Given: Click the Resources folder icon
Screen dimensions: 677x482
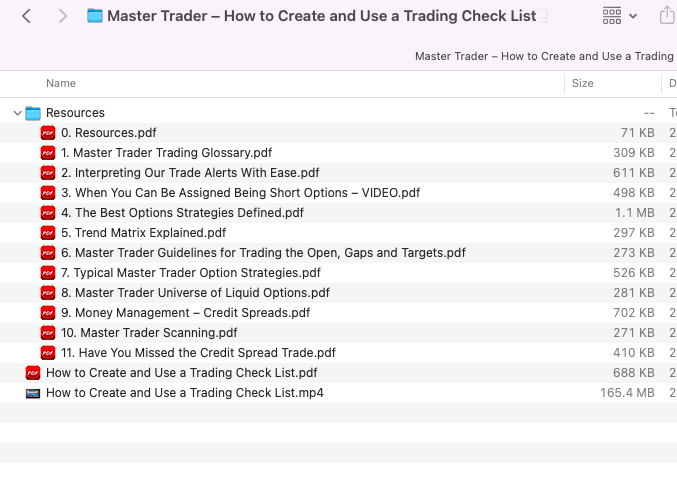Looking at the screenshot, I should (x=33, y=113).
